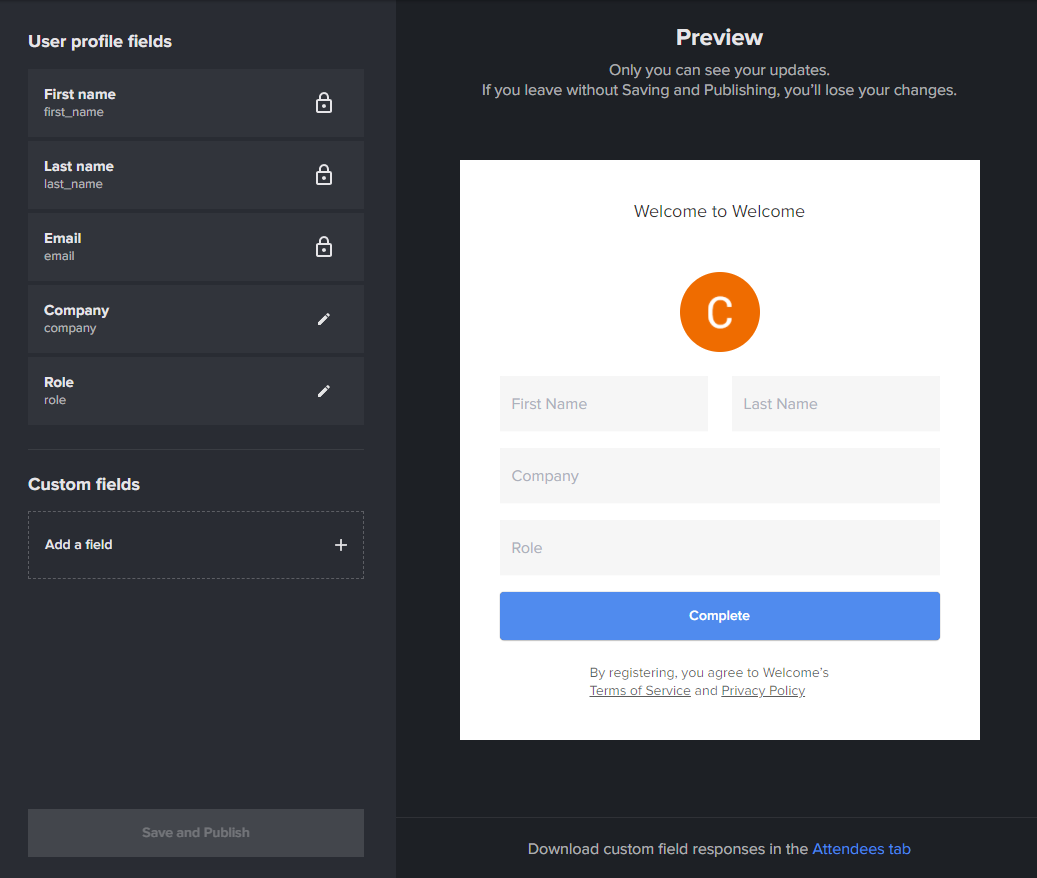Focus the Last Name preview input

tap(836, 404)
